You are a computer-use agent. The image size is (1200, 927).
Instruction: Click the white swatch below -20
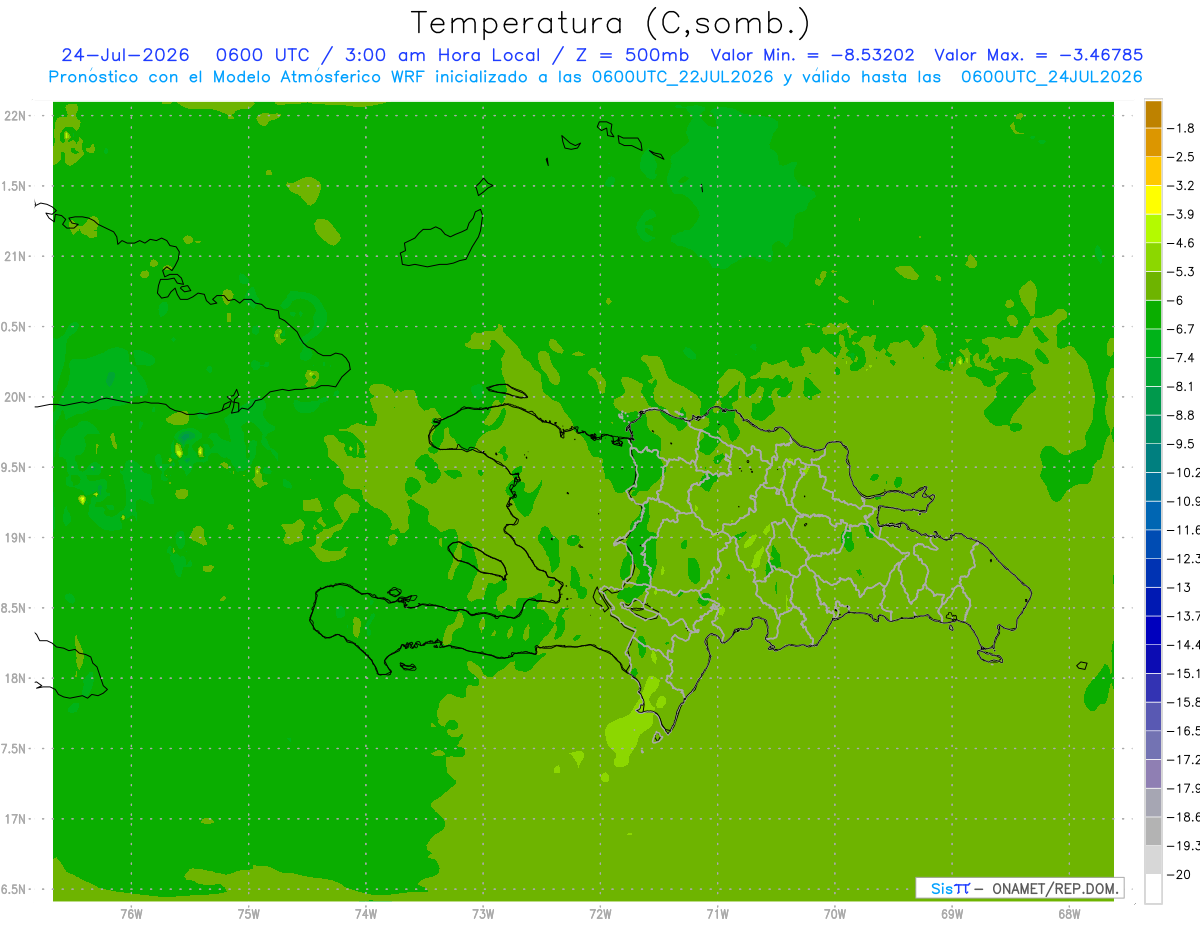tap(1153, 888)
